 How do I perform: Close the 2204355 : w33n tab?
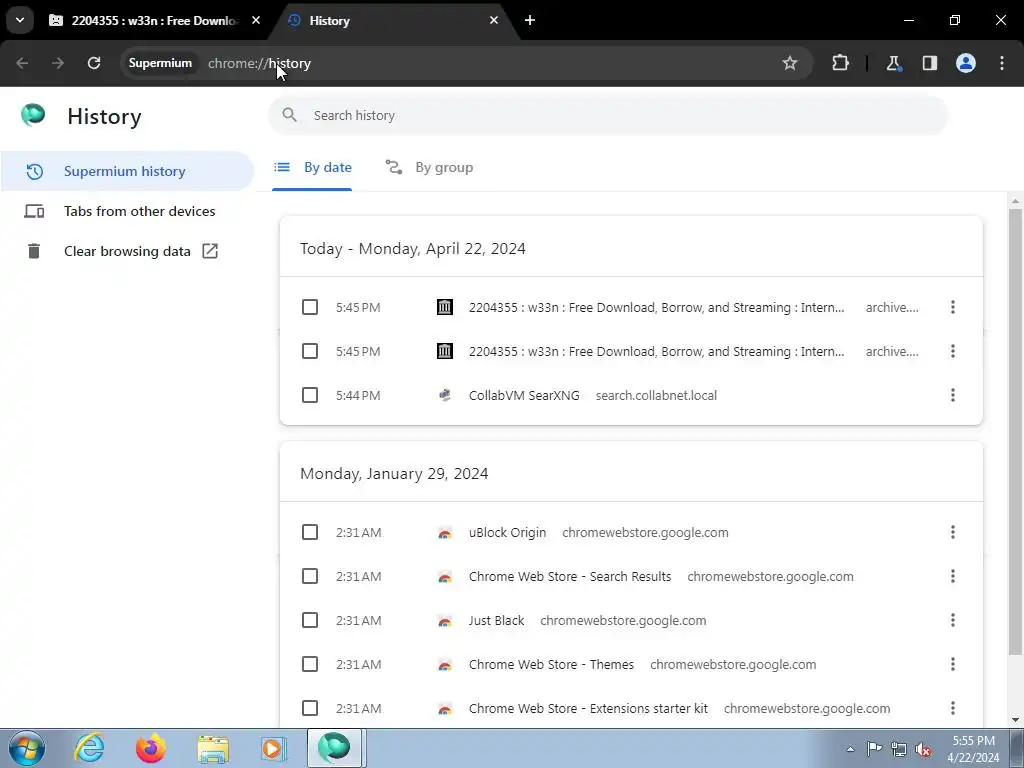256,20
